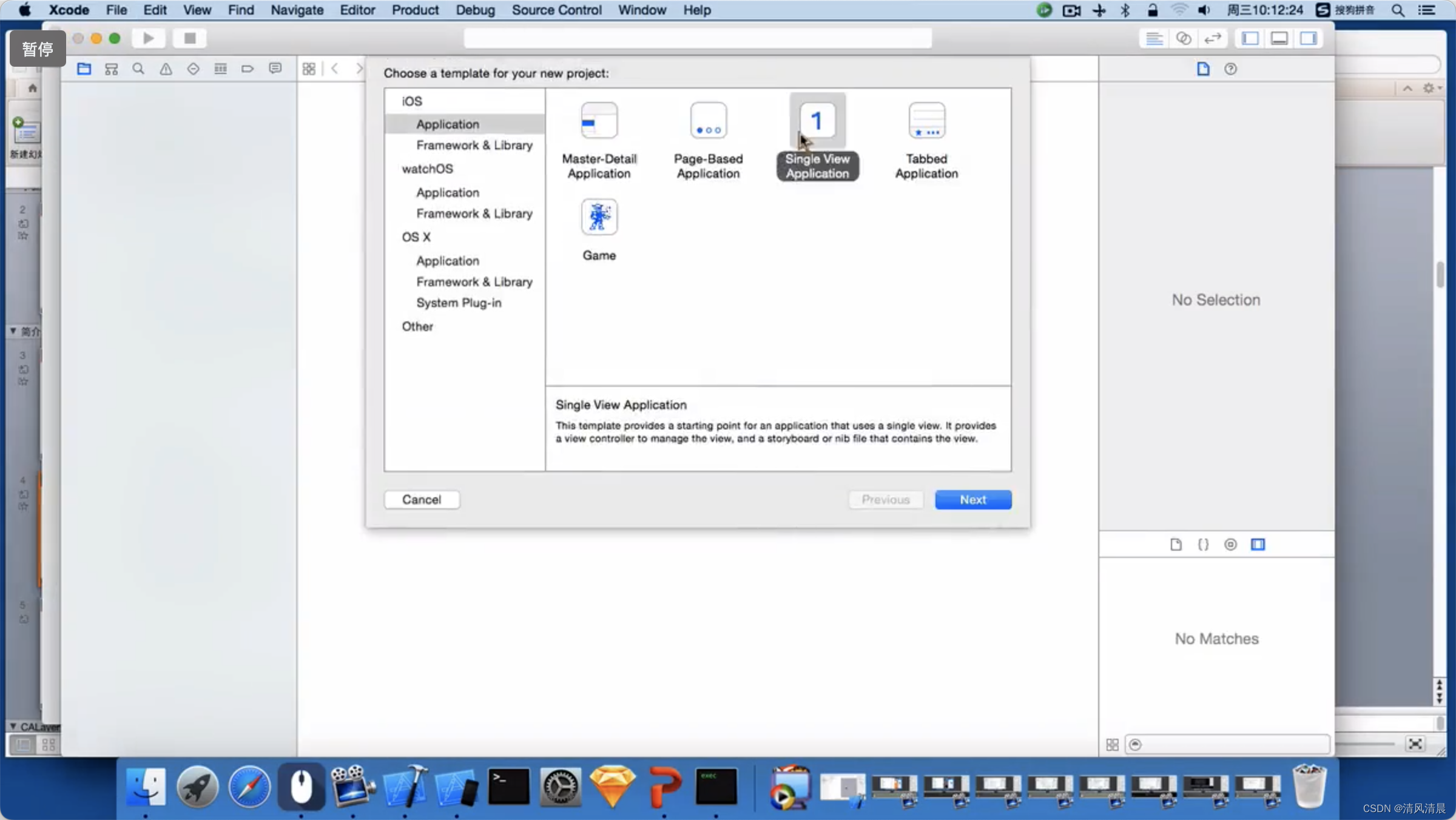Pick the Tabbed Application template
Viewport: 1456px width, 820px height.
pos(926,141)
